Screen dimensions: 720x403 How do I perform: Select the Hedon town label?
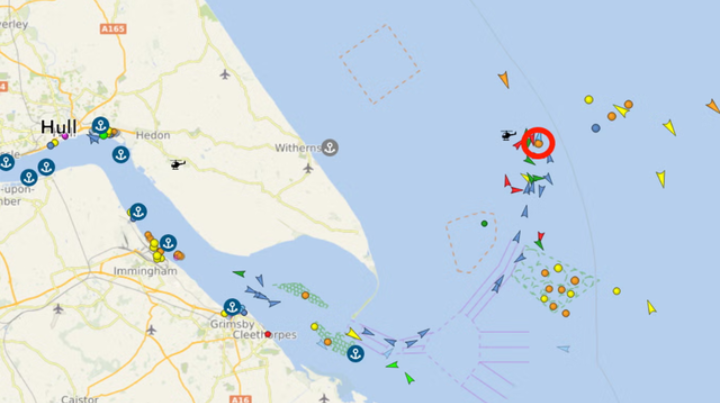(x=153, y=135)
